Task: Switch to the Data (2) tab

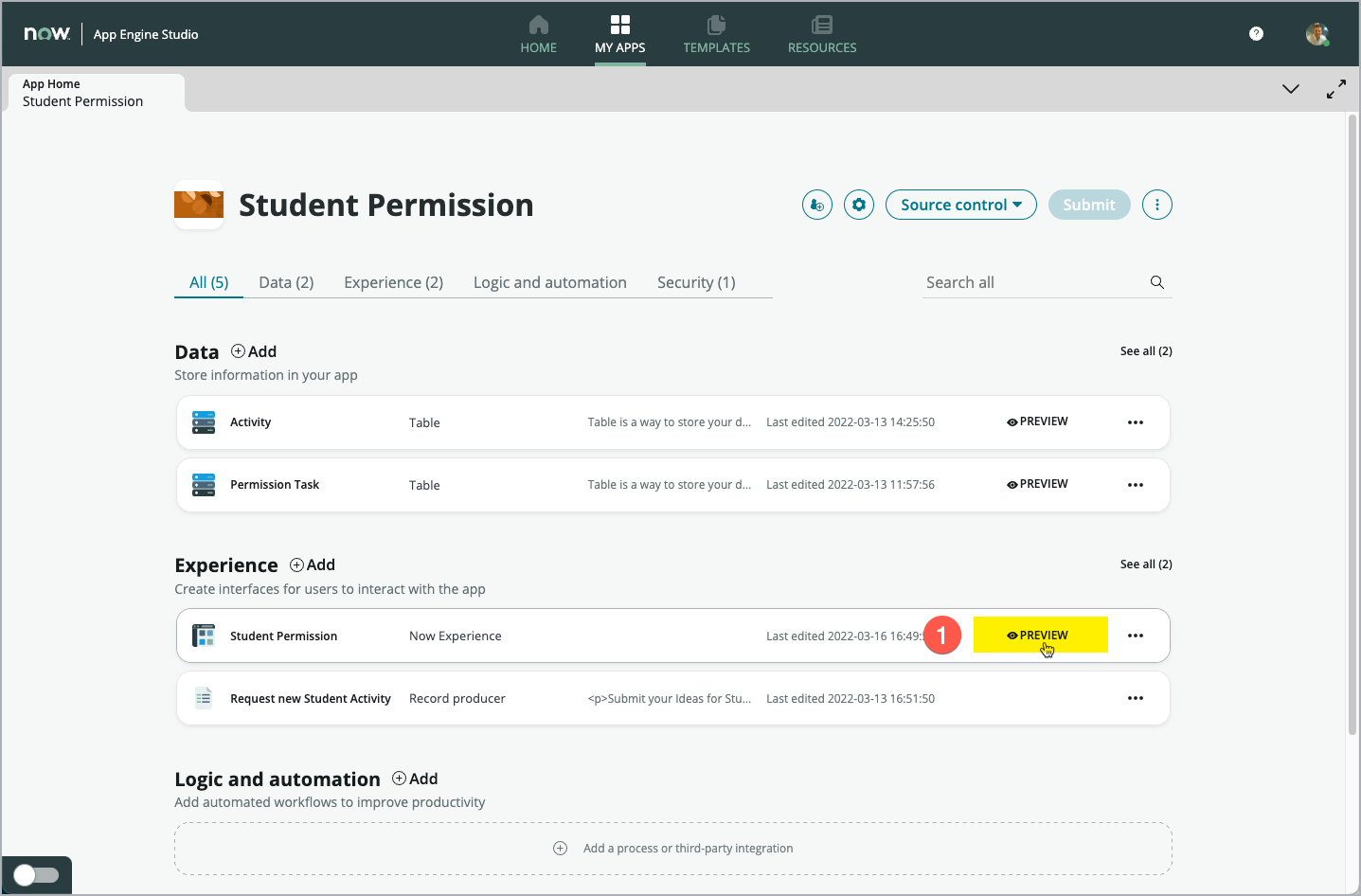Action: coord(286,282)
